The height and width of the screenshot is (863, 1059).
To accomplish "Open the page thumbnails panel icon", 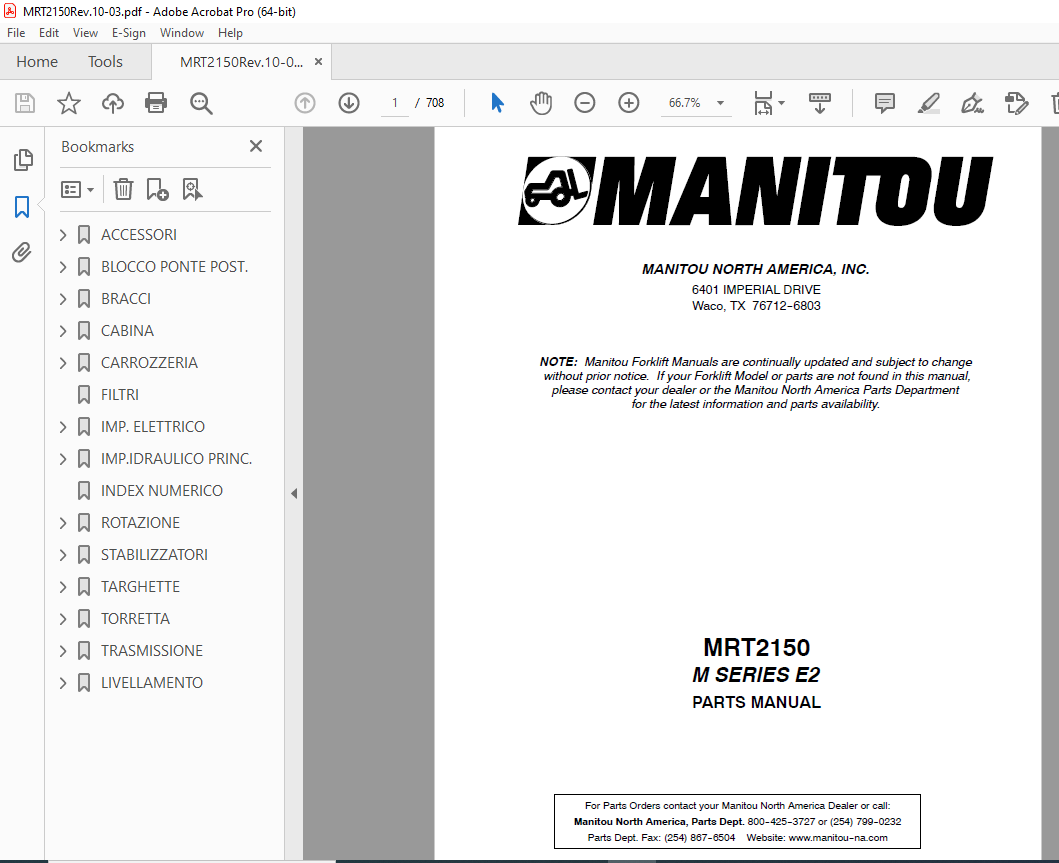I will coord(22,160).
